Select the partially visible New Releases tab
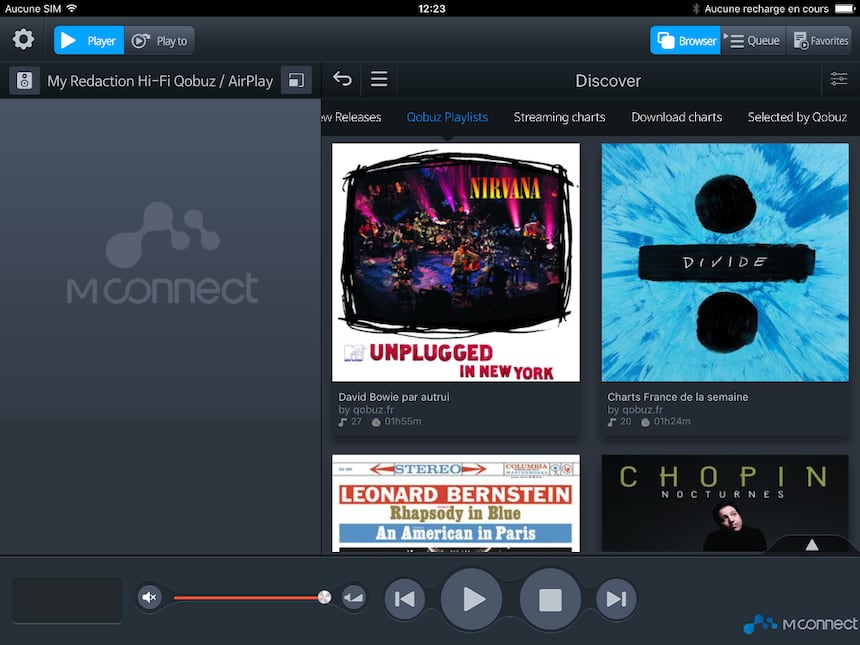Screen dimensions: 860x645 [352, 117]
